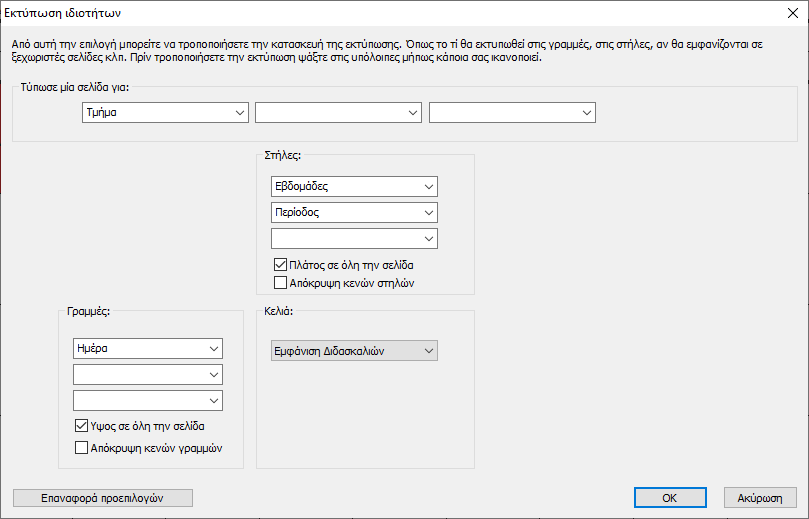Expand the Εμφάνιση Διδασκαλιών cells dropdown
The height and width of the screenshot is (519, 809).
354,351
